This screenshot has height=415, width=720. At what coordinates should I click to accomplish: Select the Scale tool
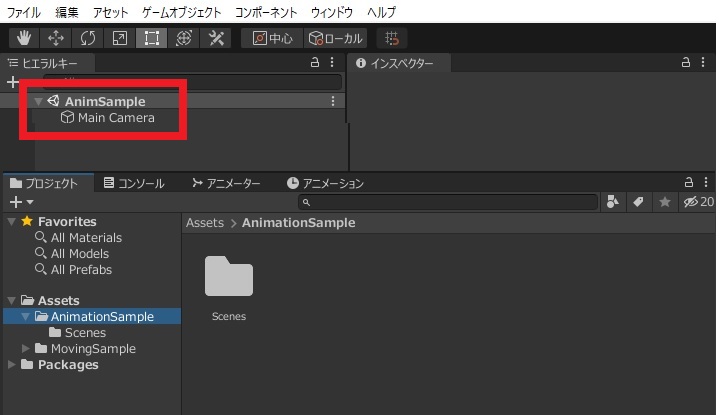pos(119,38)
